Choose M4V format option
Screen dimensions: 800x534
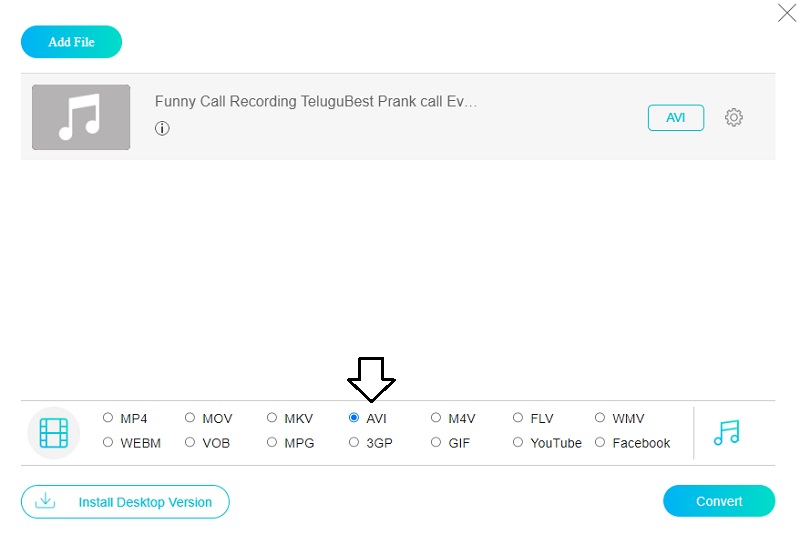click(x=436, y=418)
